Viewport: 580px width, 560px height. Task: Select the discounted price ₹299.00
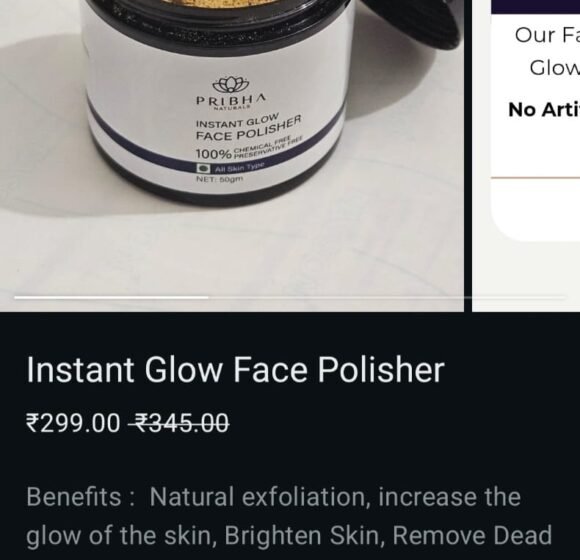pyautogui.click(x=73, y=423)
